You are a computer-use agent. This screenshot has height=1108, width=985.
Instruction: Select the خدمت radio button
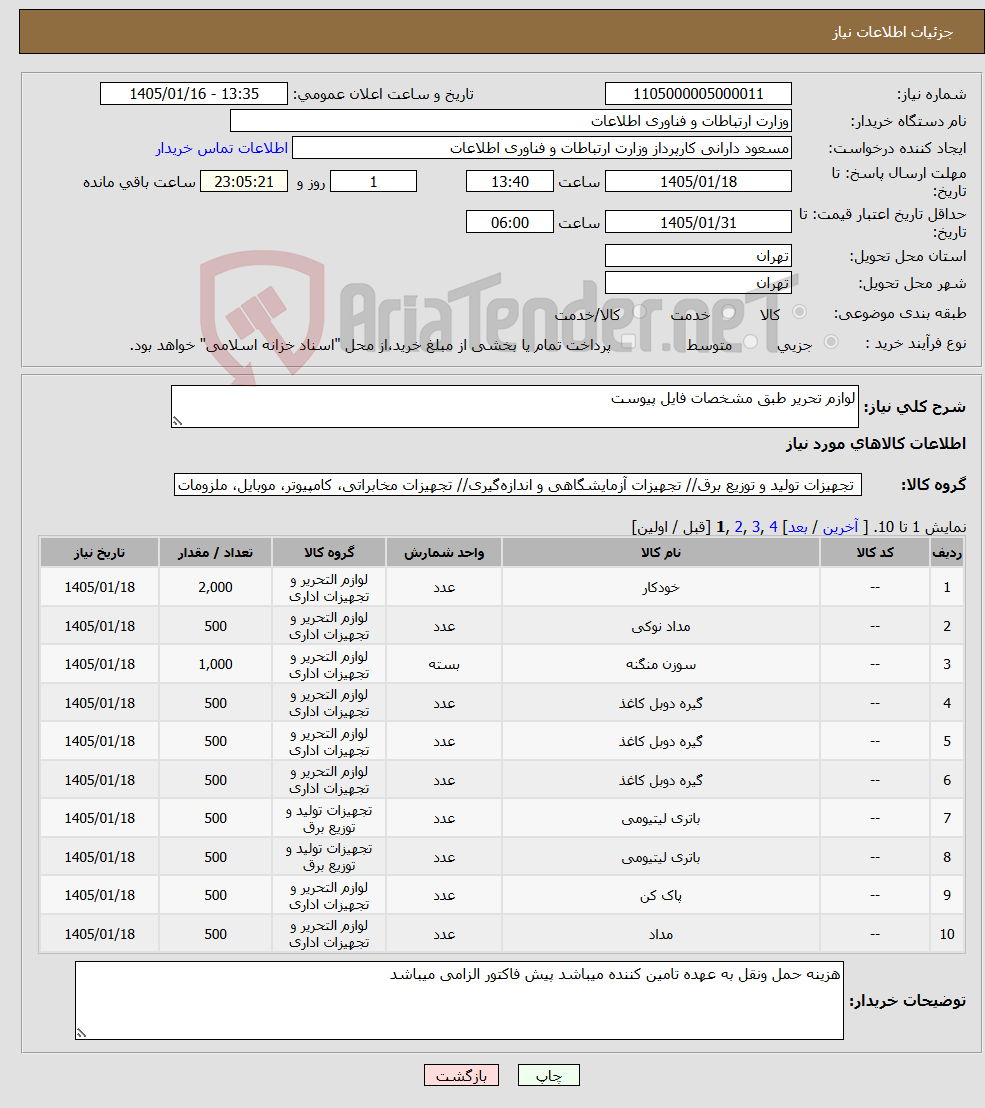pos(729,312)
